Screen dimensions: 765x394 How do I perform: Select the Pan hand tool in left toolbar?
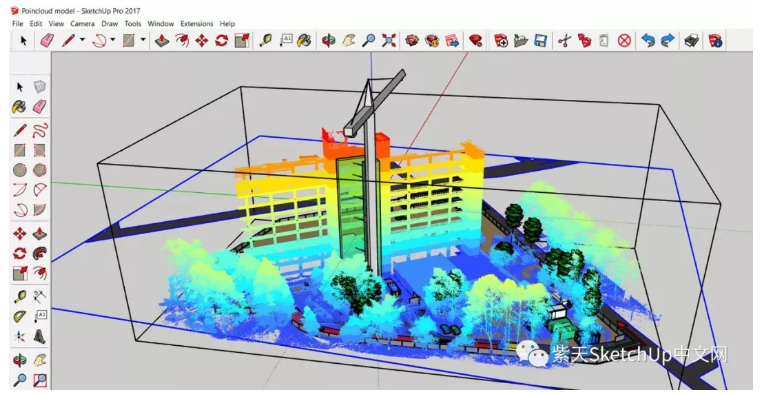pos(40,360)
